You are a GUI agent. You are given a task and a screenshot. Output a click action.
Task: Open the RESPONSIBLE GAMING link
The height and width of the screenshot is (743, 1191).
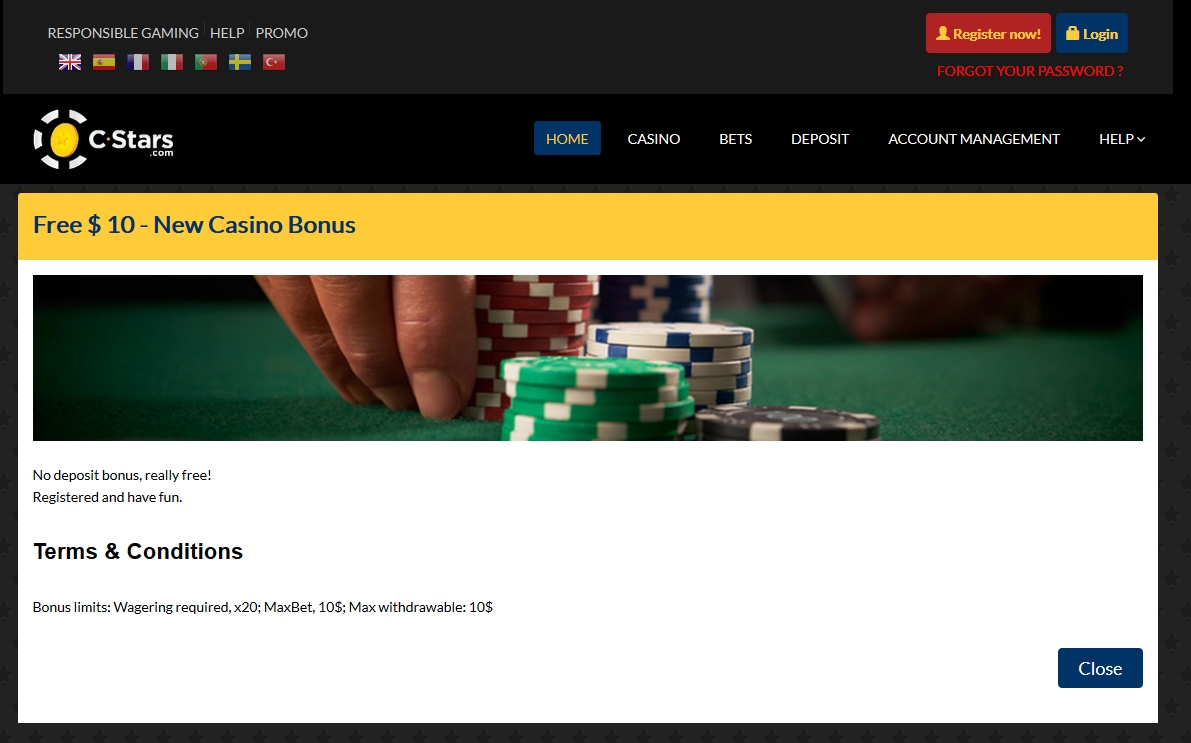123,33
